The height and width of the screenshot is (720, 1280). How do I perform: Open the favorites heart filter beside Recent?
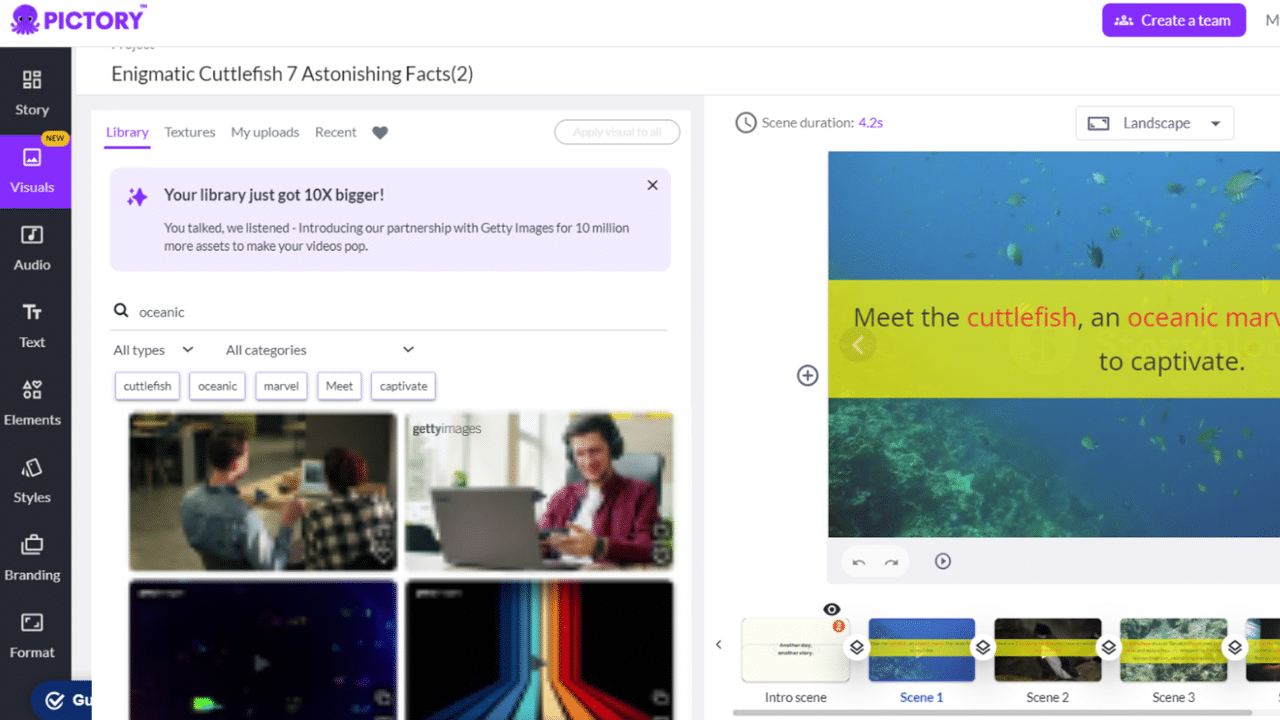click(380, 131)
